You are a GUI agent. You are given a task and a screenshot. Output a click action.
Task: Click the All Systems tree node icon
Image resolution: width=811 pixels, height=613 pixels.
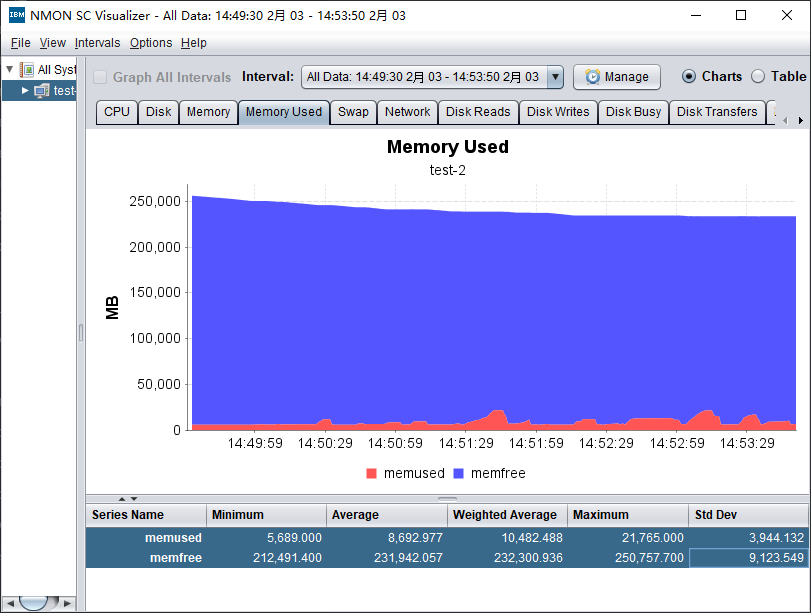[27, 69]
